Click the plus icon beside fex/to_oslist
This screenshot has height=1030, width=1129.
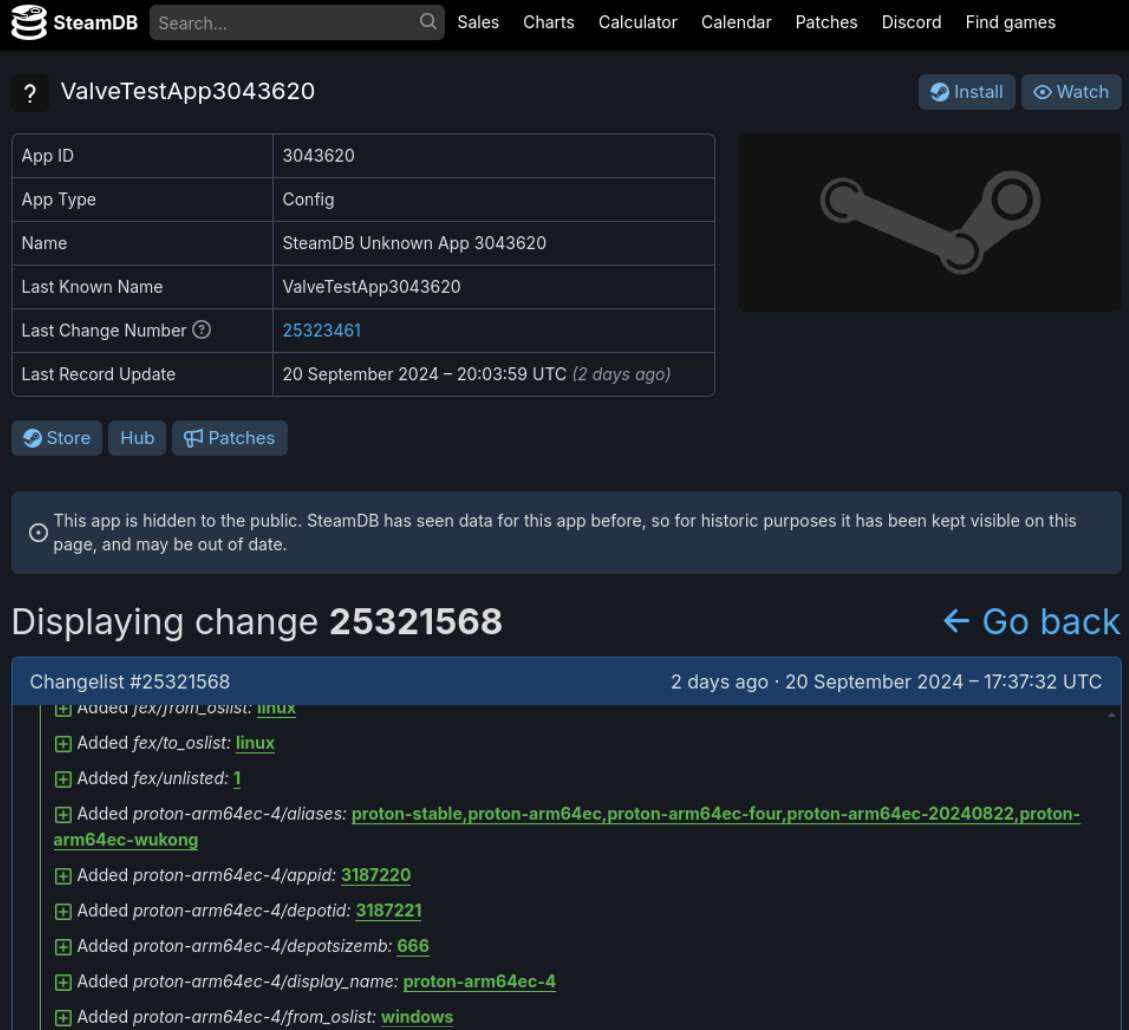pyautogui.click(x=63, y=744)
